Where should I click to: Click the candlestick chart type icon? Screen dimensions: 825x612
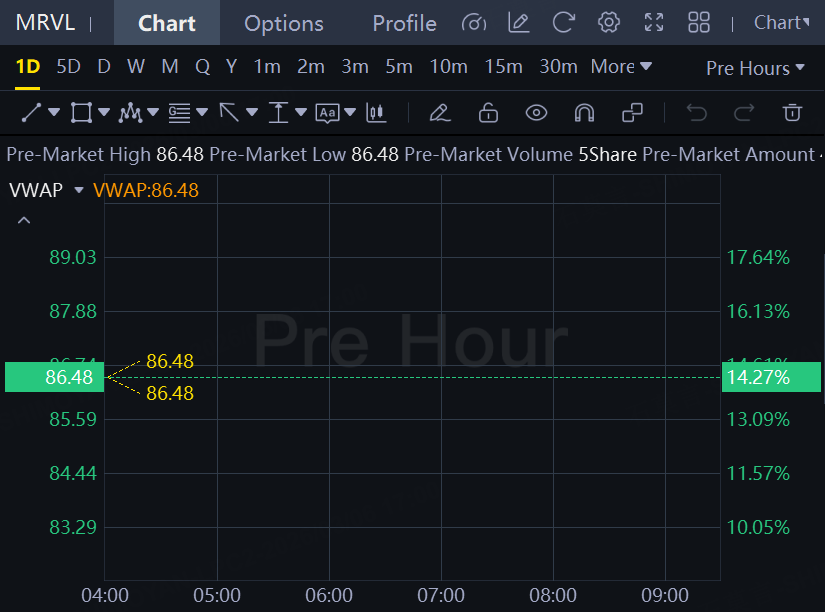[376, 113]
